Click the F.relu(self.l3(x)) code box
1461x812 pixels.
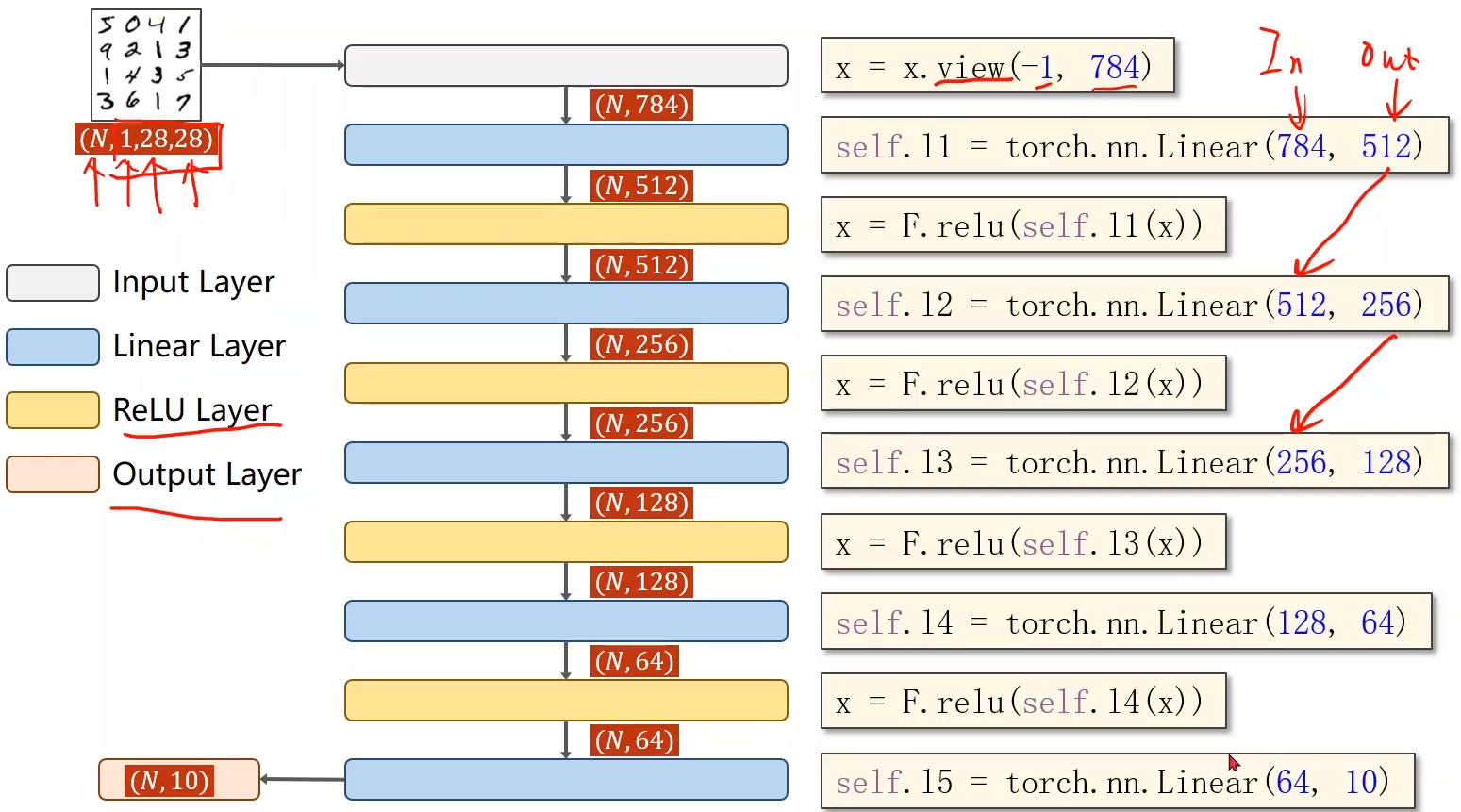coord(1023,542)
